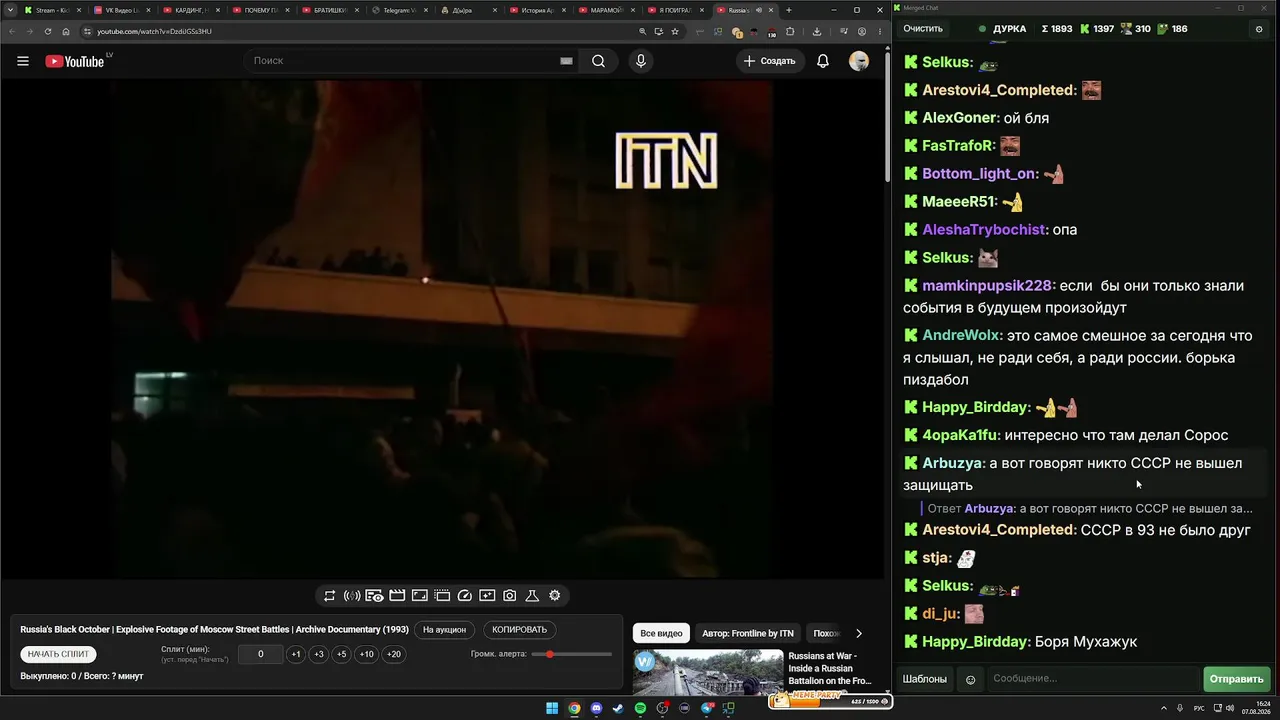Select the Автор: Frontline by ITN chip
Screen dimensions: 1280x720
[748, 633]
